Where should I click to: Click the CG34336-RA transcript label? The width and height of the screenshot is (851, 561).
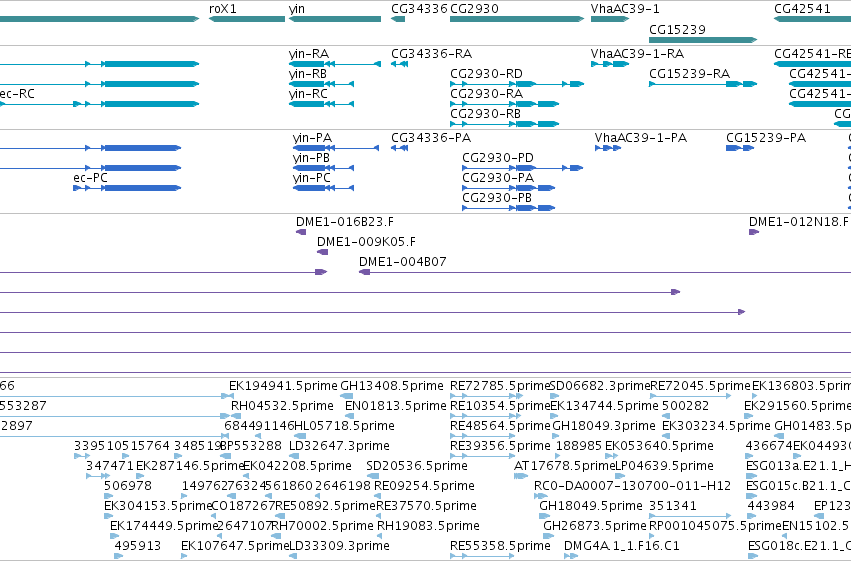click(431, 54)
